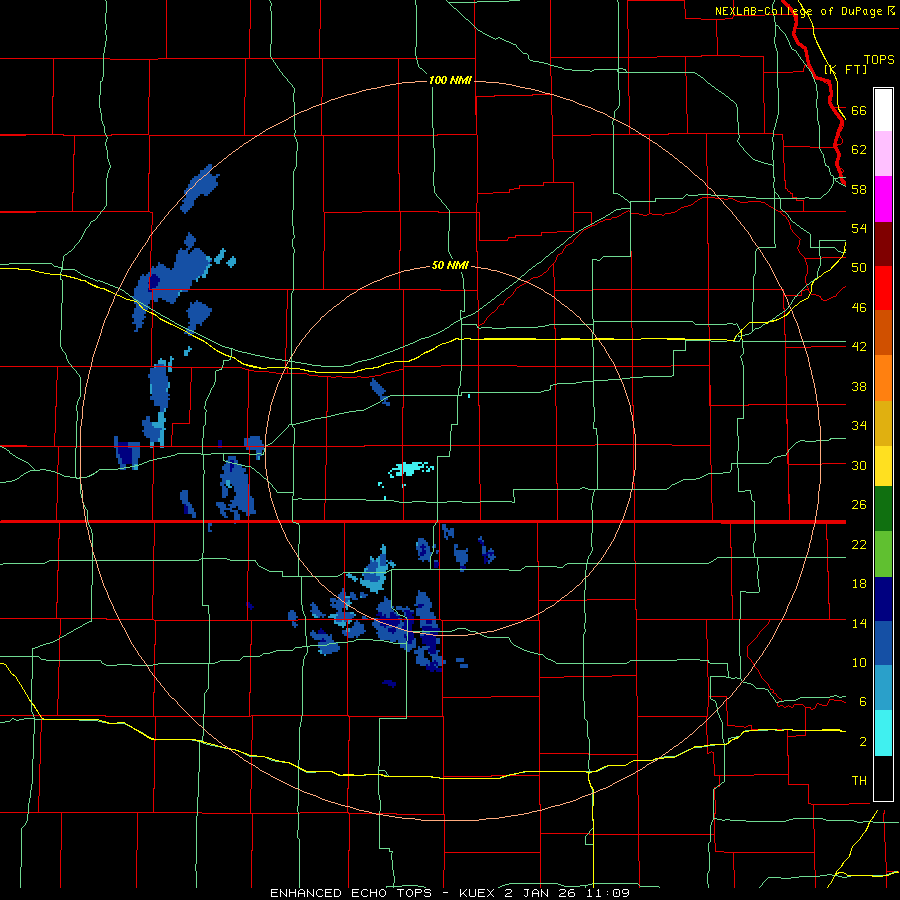Click the medium blue 10-14 kft color band

point(883,643)
